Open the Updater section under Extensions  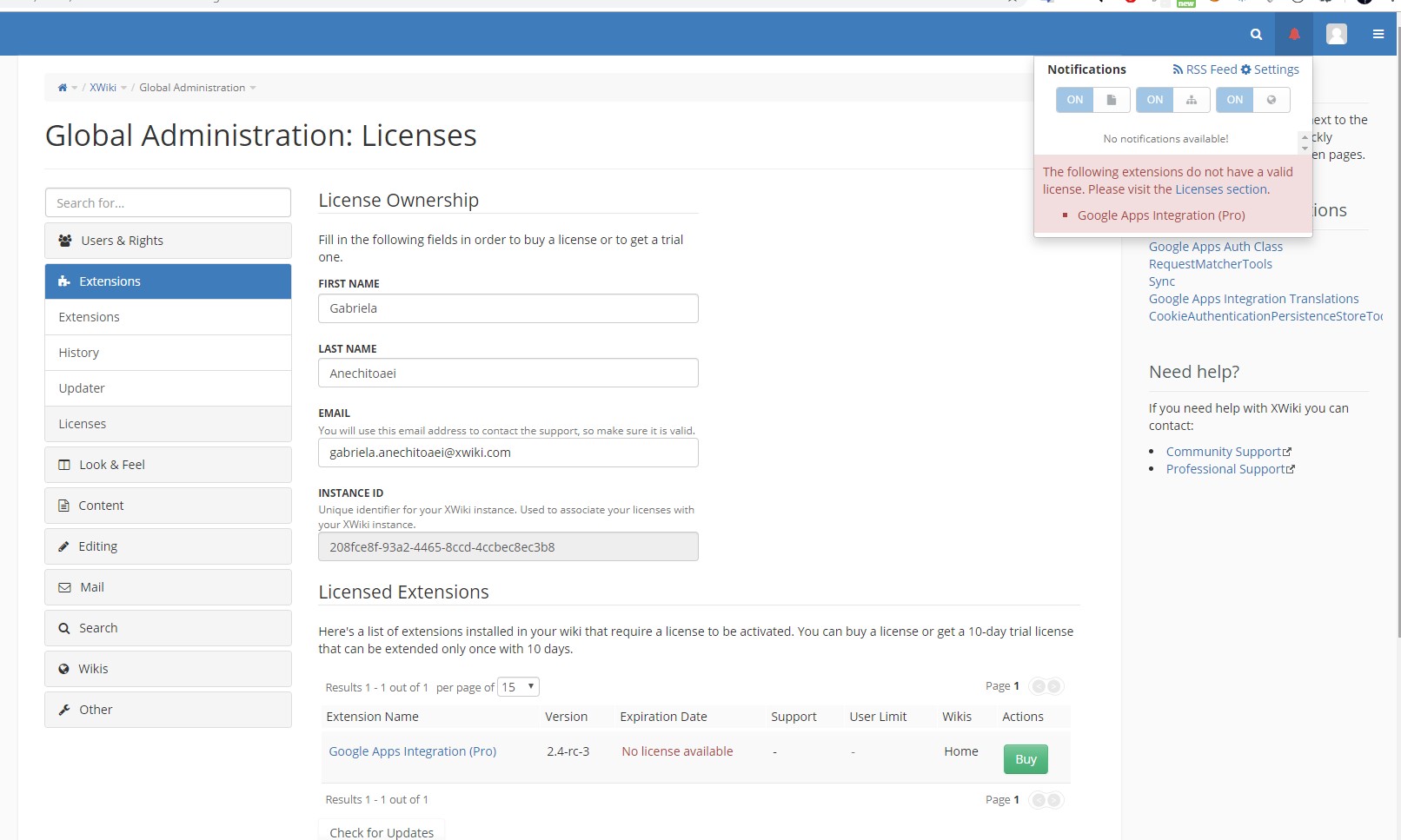81,388
